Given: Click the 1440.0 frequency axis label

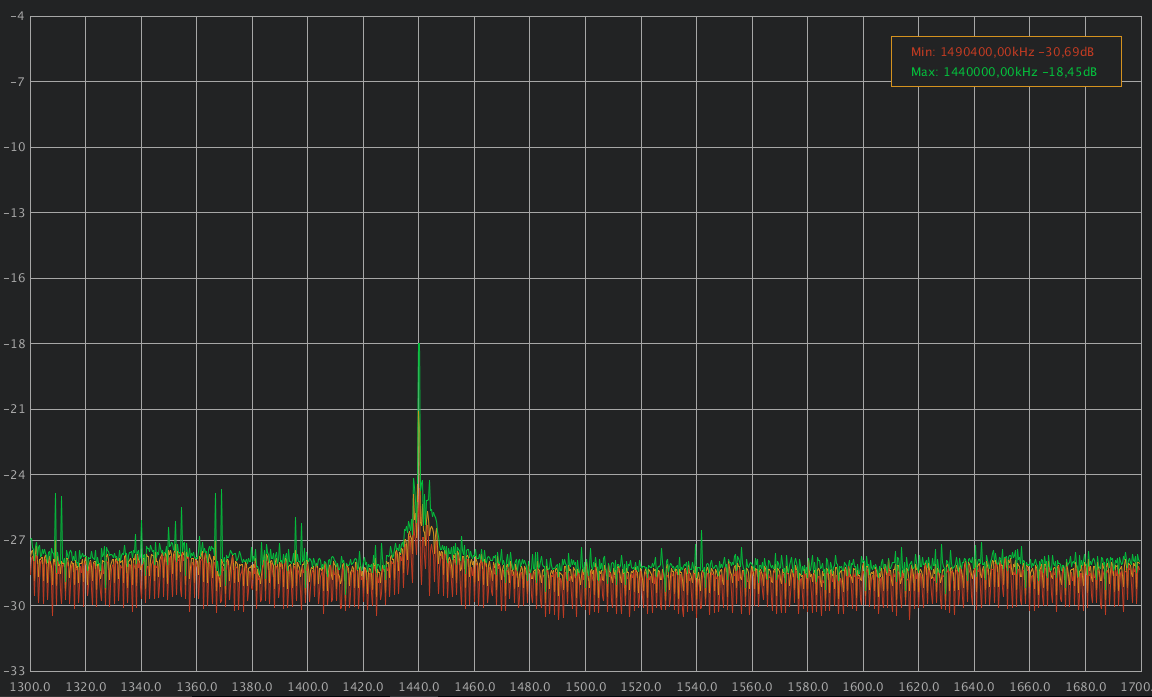Looking at the screenshot, I should pos(419,687).
